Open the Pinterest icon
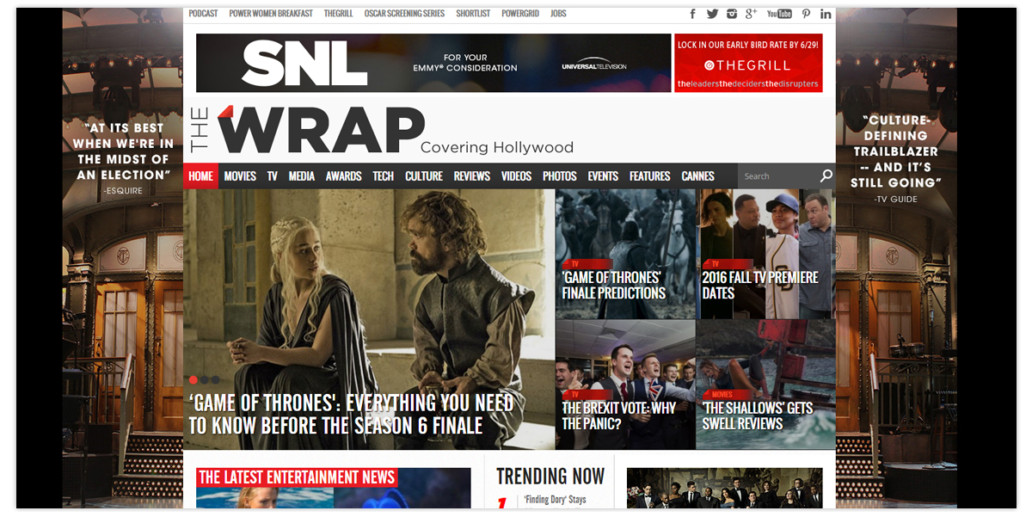 tap(806, 13)
